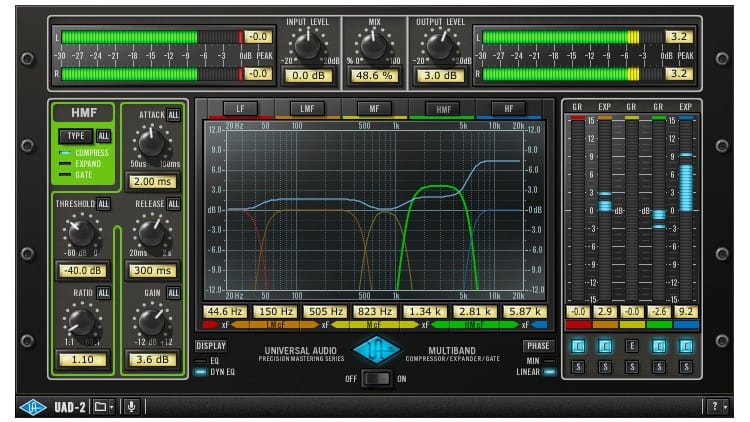This screenshot has height=422, width=750.
Task: Click the 0.0 dB input level field
Action: point(308,76)
